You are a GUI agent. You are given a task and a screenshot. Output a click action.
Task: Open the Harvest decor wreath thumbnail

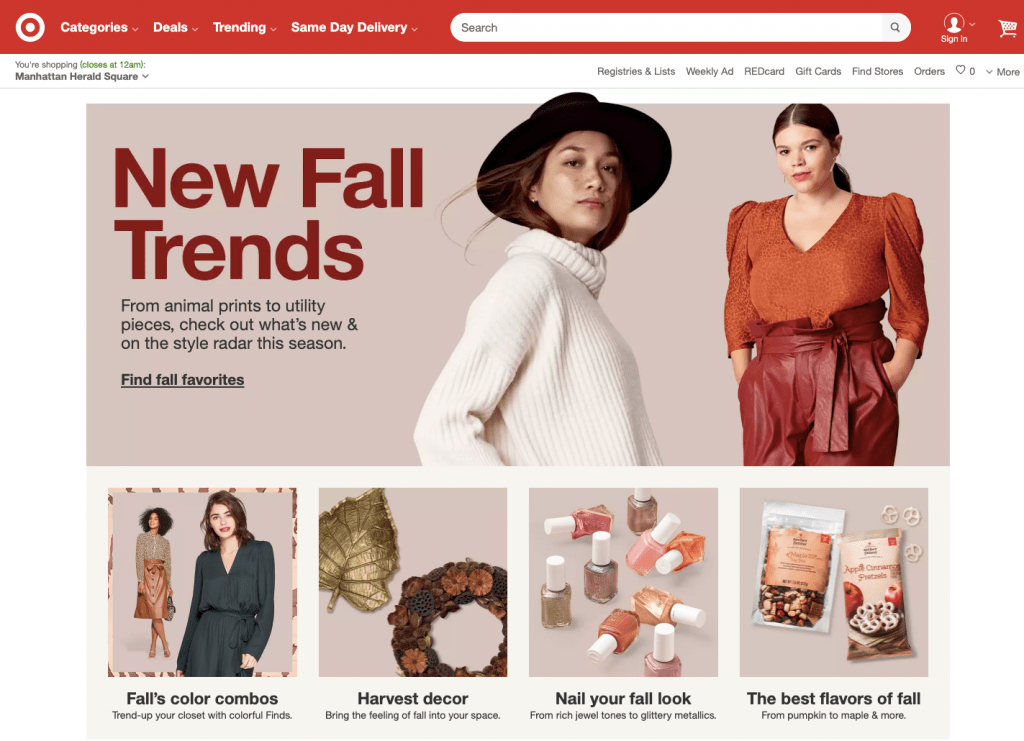(413, 582)
